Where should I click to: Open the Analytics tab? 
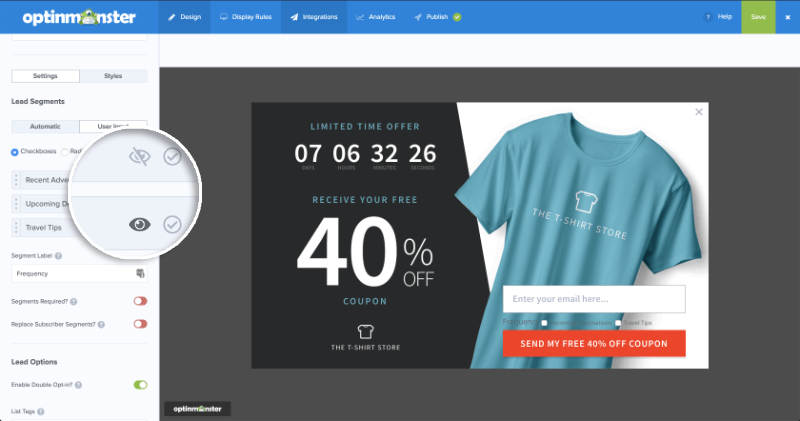(376, 17)
